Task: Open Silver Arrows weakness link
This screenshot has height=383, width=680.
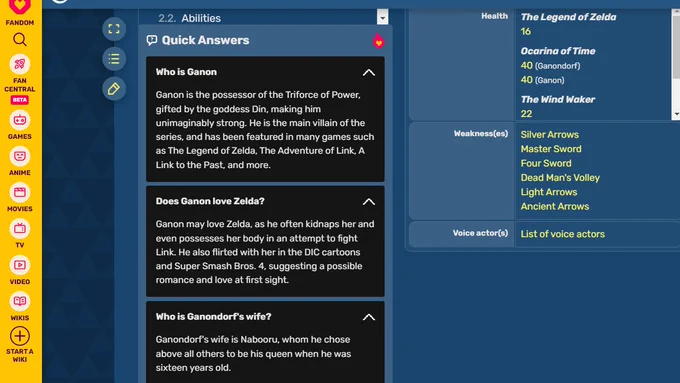Action: click(x=549, y=134)
